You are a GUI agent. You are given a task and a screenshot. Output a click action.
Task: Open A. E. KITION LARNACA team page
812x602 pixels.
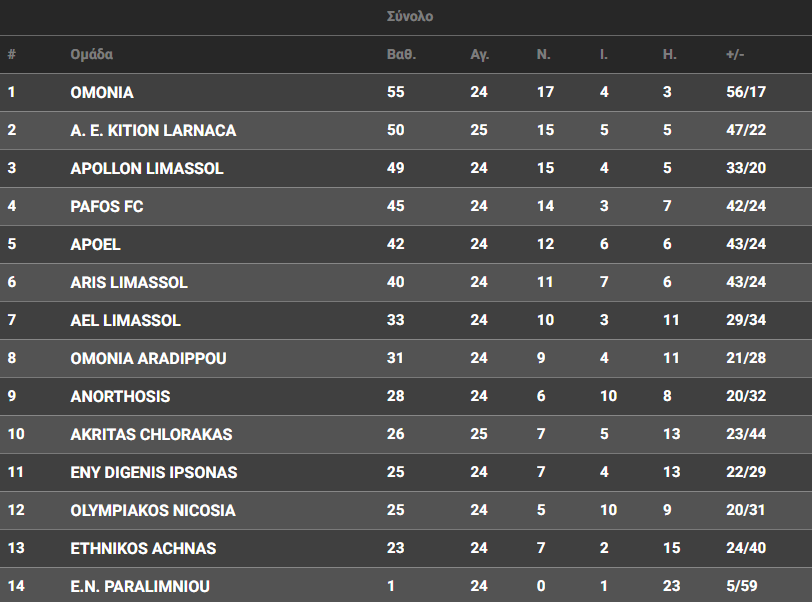(x=153, y=131)
